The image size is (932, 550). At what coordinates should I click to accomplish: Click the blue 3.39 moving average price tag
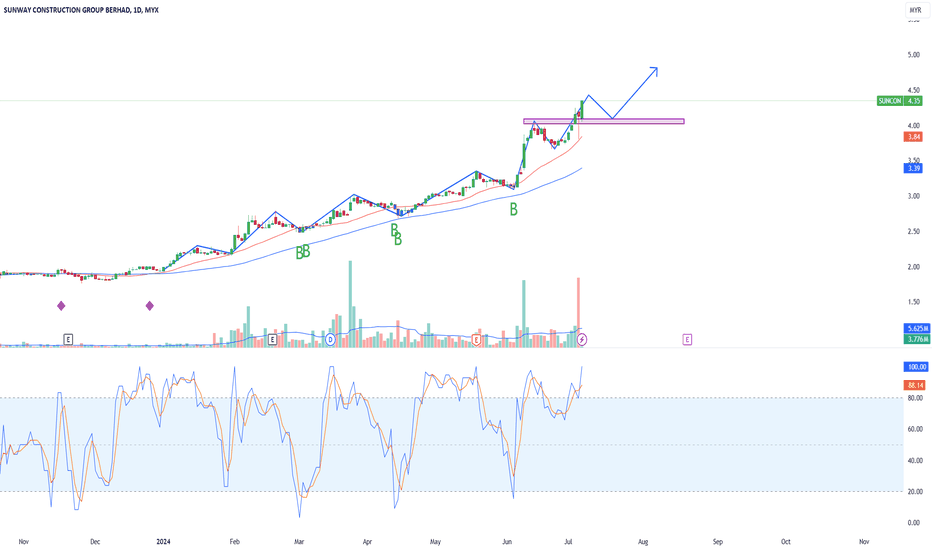click(914, 168)
